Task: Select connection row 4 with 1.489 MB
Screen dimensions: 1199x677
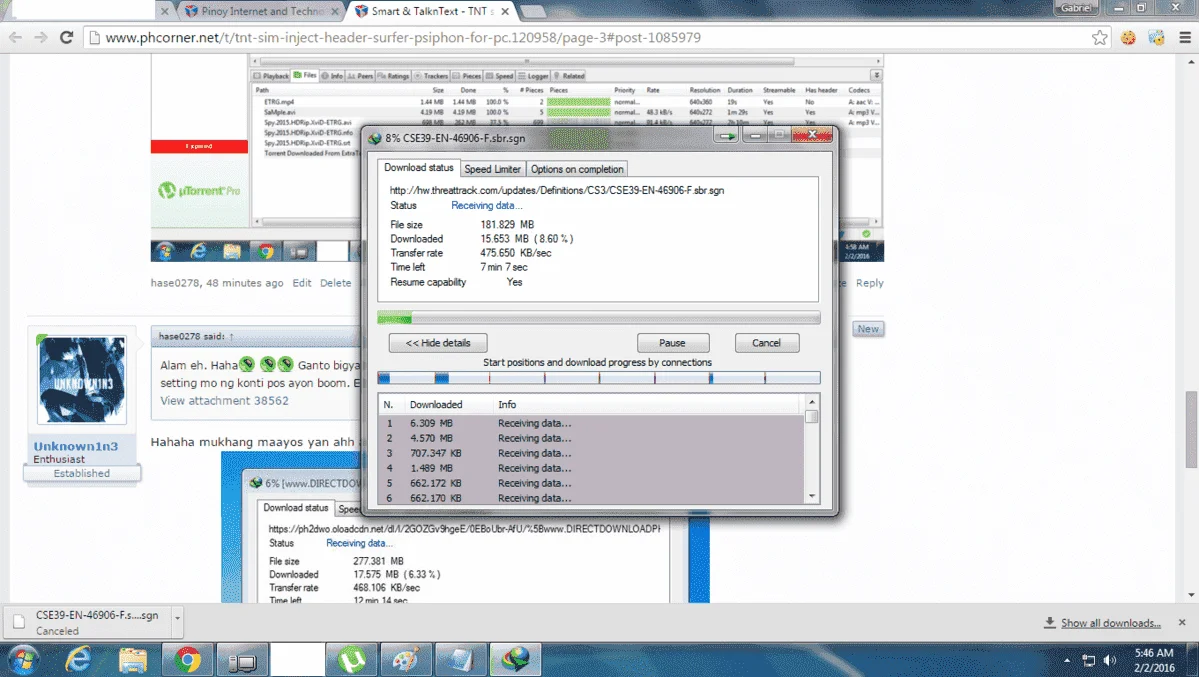Action: point(591,468)
